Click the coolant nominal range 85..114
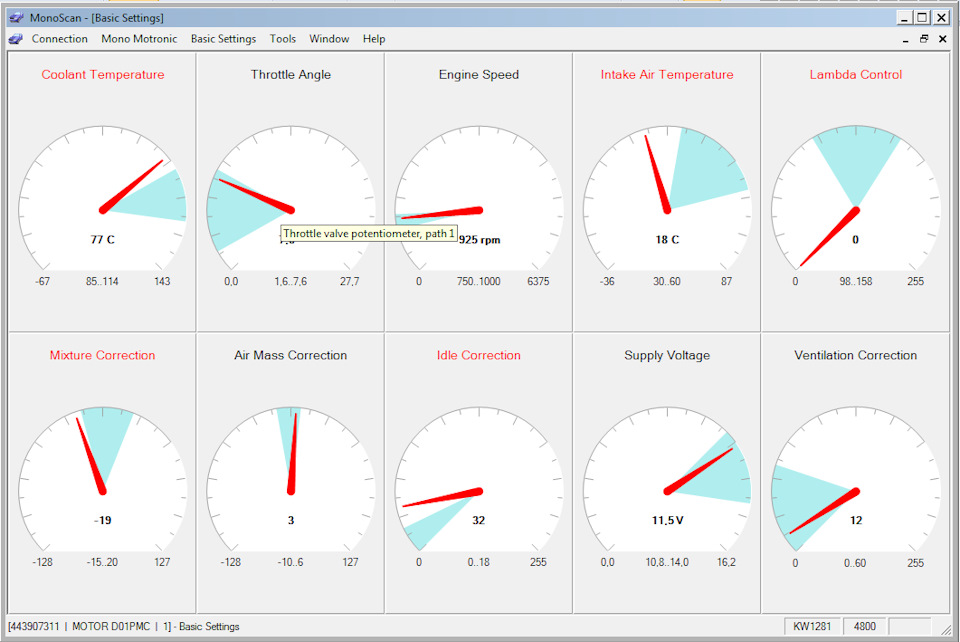Viewport: 960px width, 642px height. (x=102, y=282)
